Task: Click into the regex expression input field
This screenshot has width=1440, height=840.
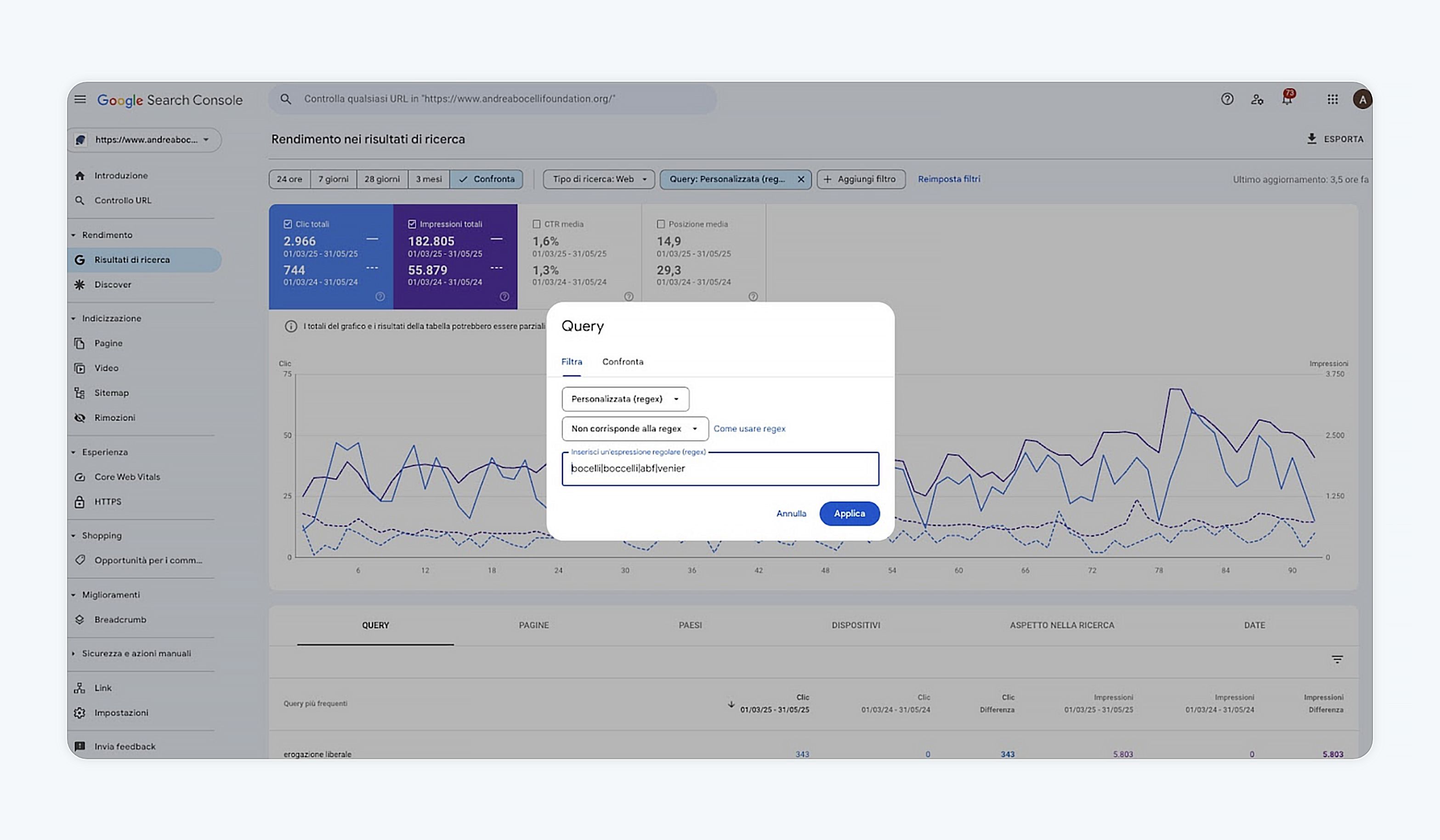Action: click(x=720, y=469)
